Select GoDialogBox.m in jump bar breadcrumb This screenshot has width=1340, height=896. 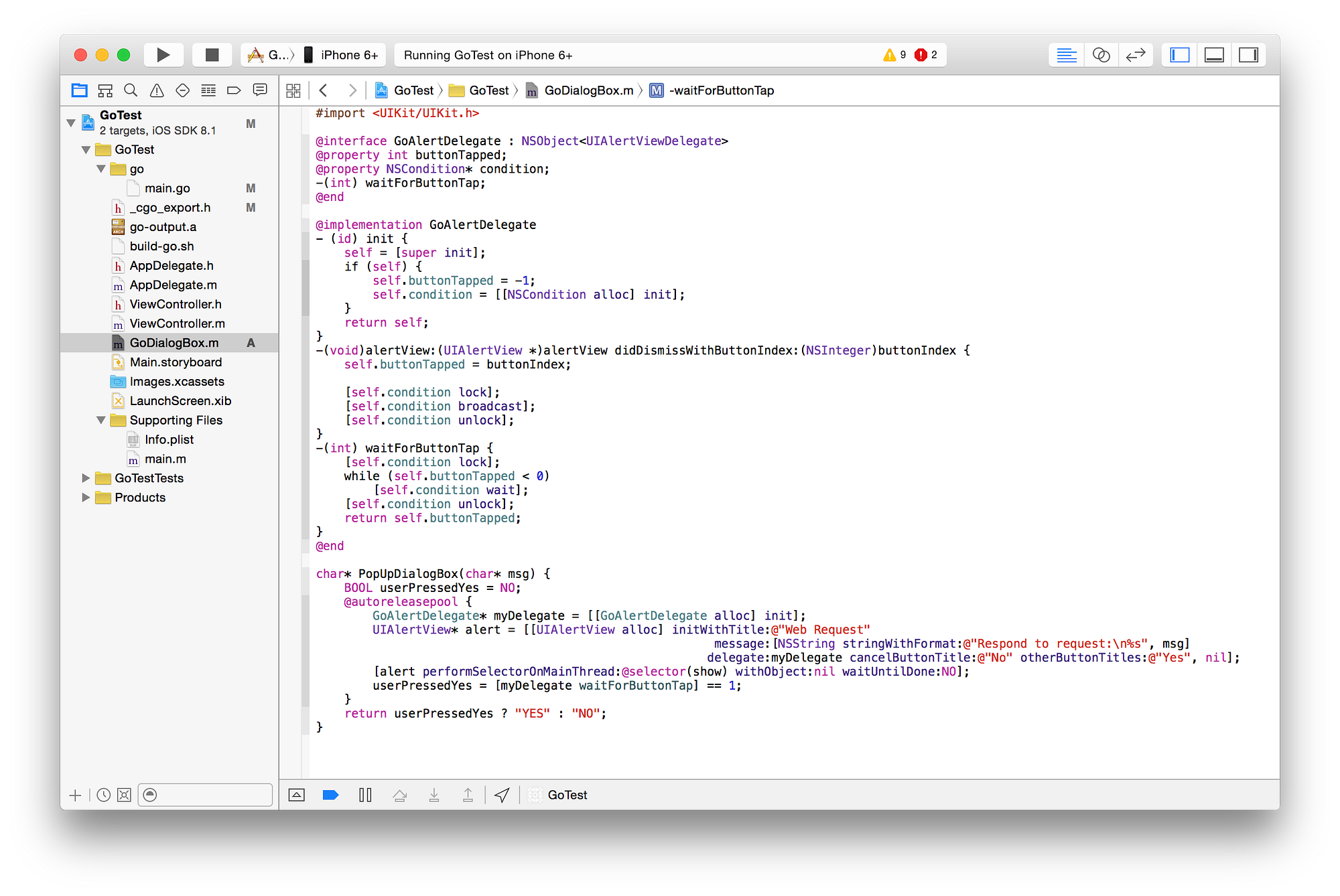588,90
